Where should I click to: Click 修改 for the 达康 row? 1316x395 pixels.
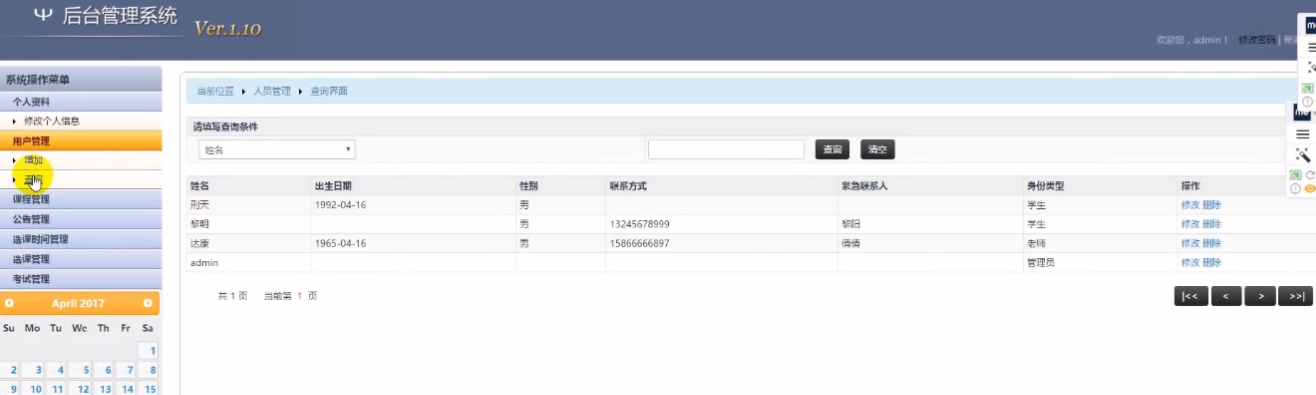[x=1189, y=243]
